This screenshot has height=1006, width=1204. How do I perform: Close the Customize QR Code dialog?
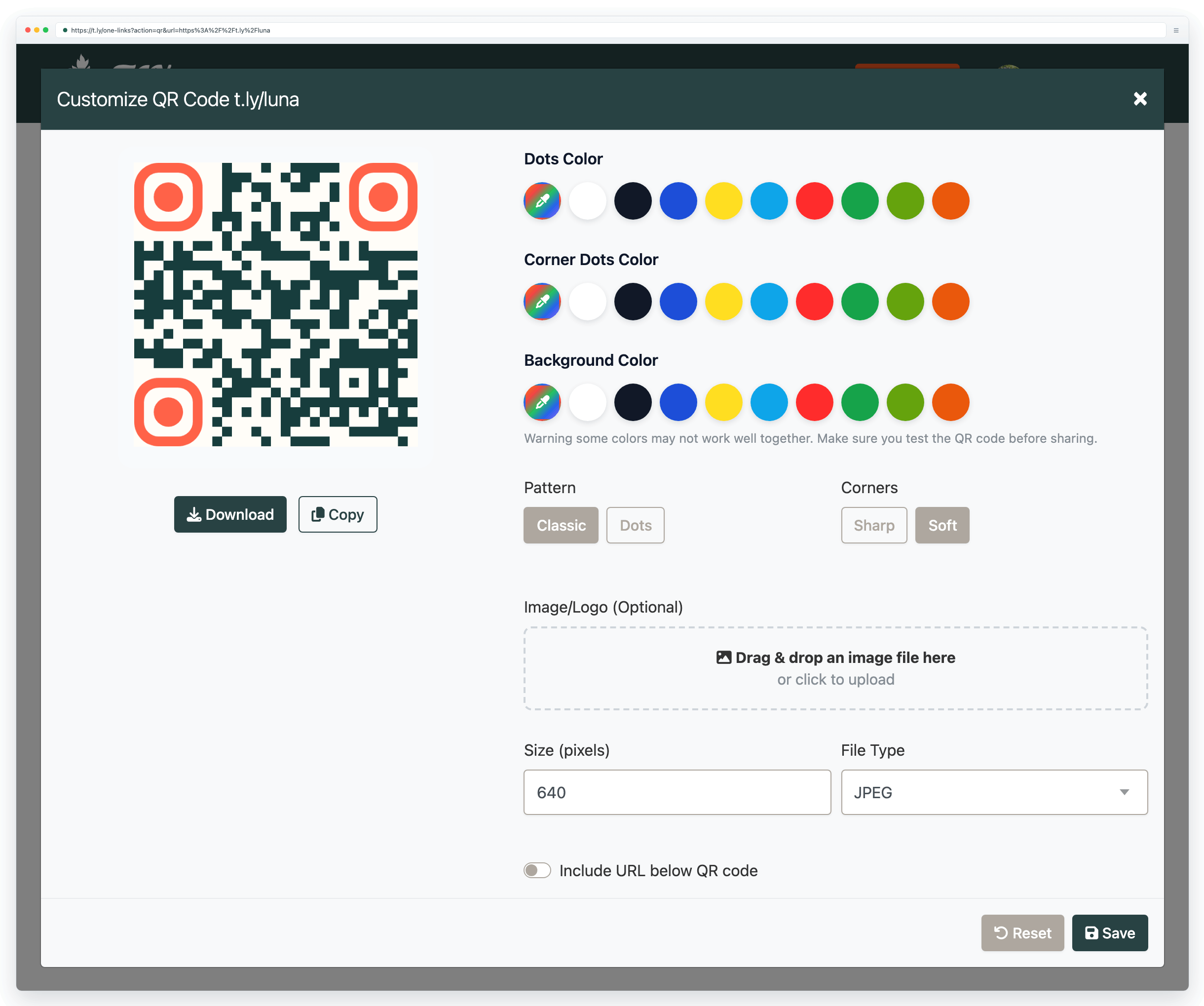[x=1140, y=99]
